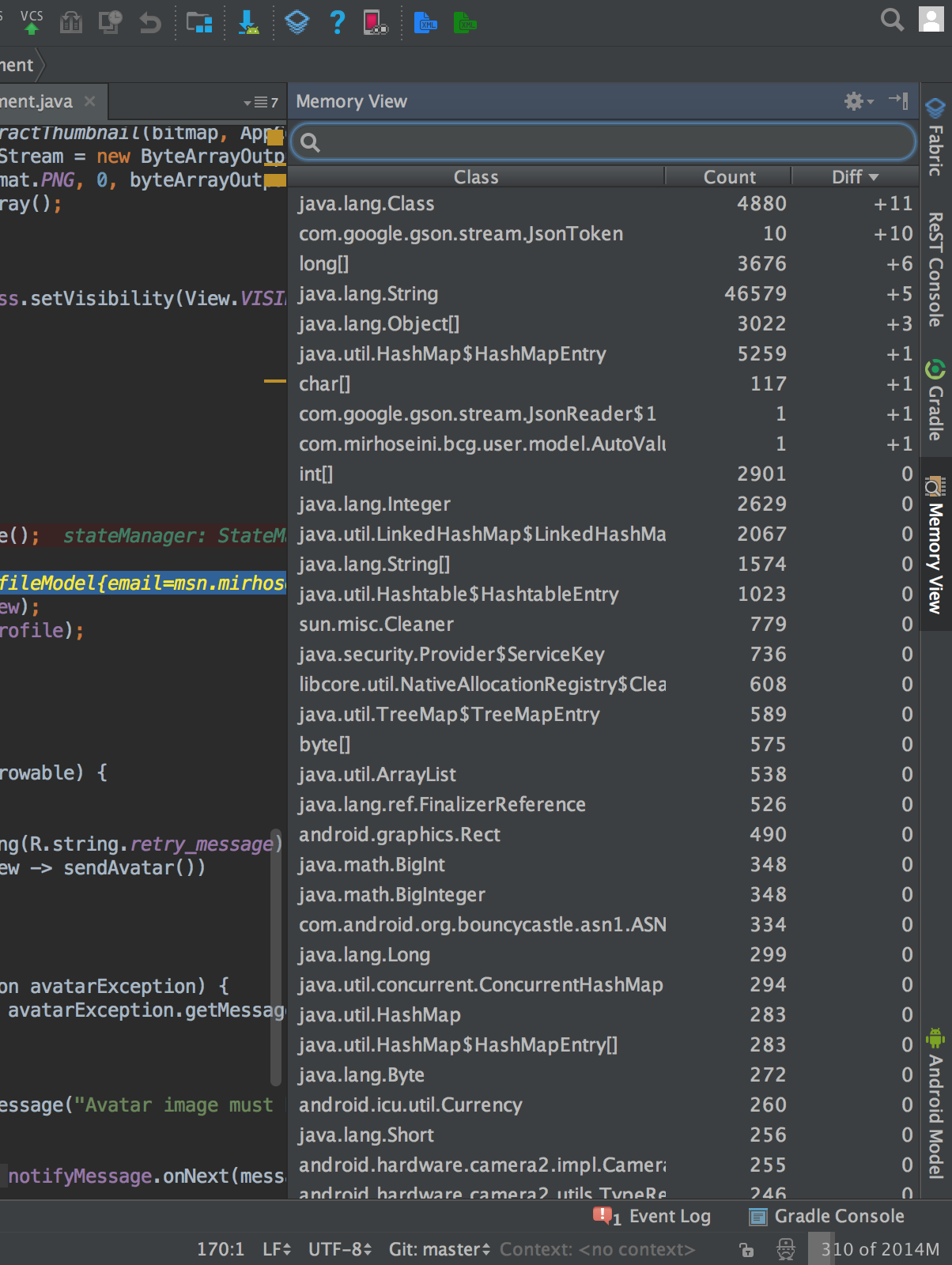Open Memory View settings gear dropdown
The image size is (952, 1265).
(x=858, y=101)
